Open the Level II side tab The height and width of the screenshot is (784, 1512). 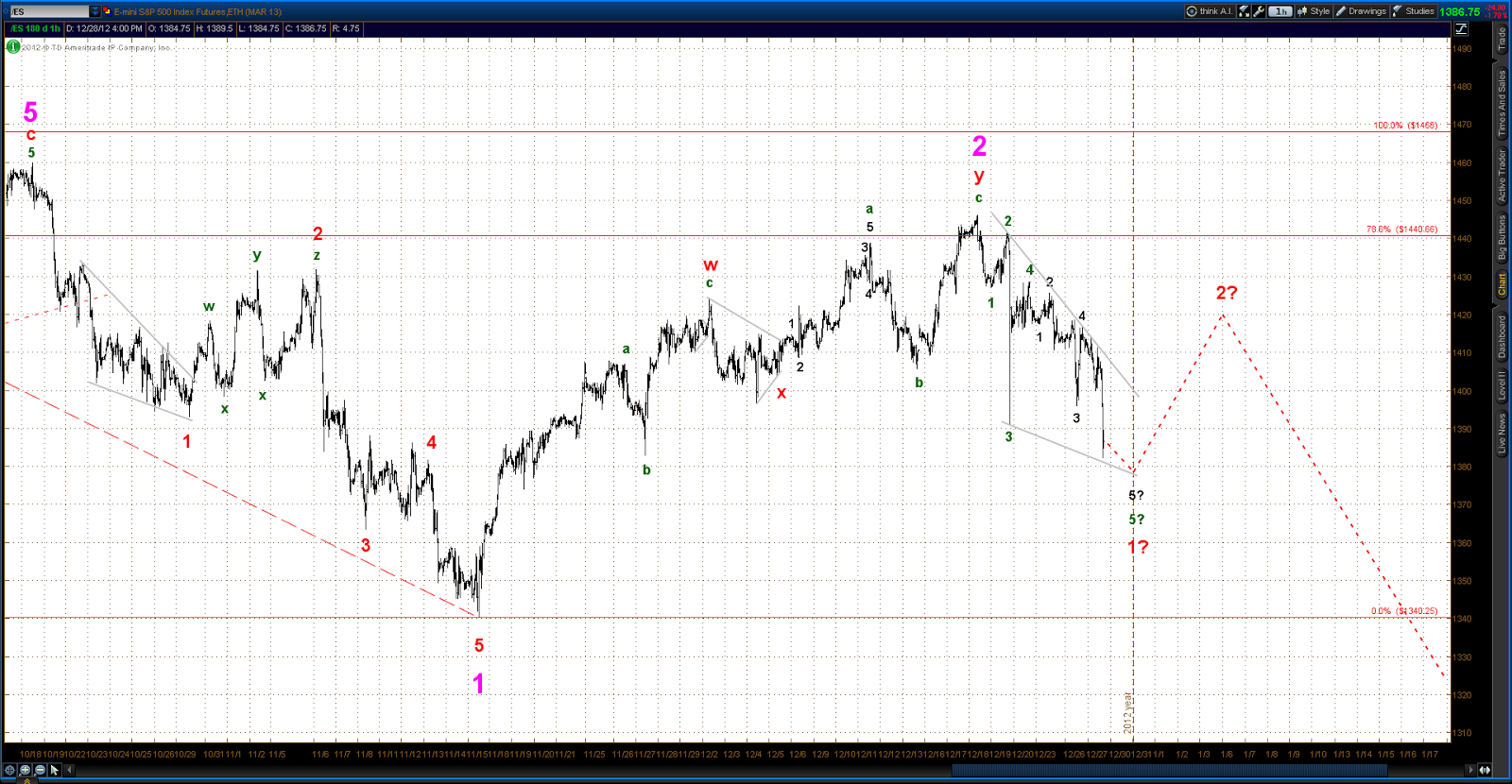[x=1501, y=385]
